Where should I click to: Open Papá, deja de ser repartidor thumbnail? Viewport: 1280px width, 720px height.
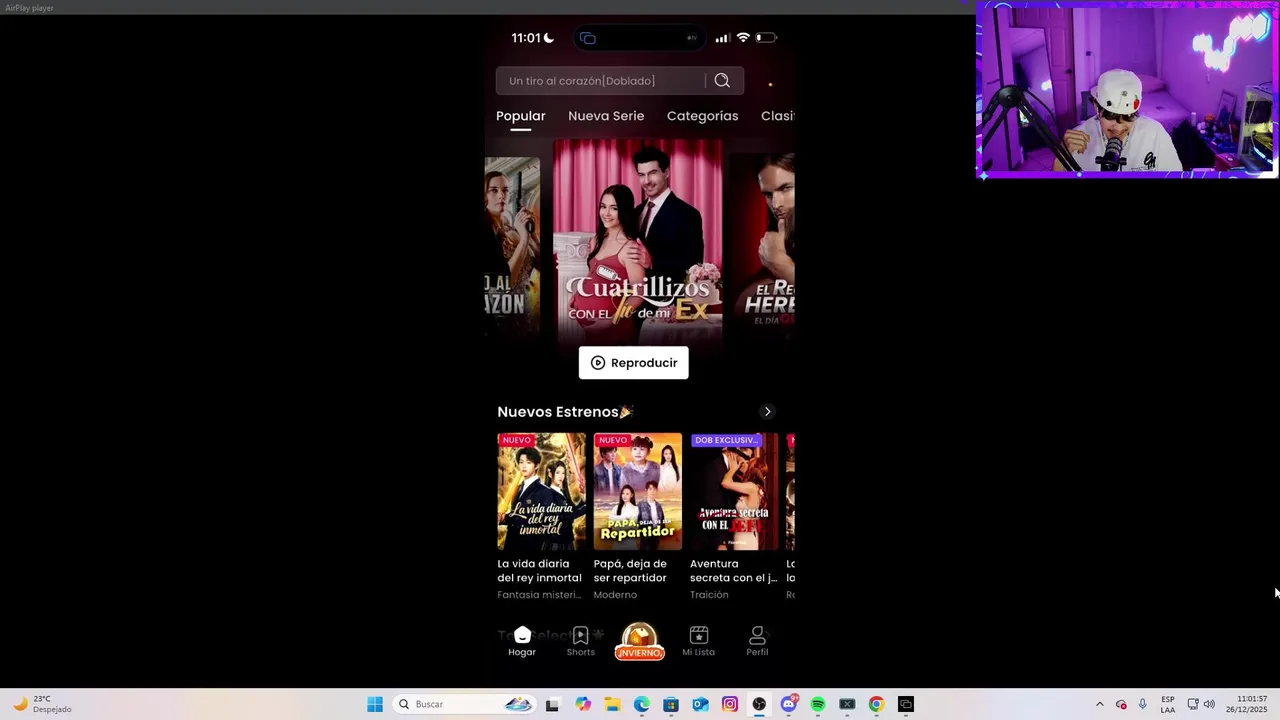point(638,491)
